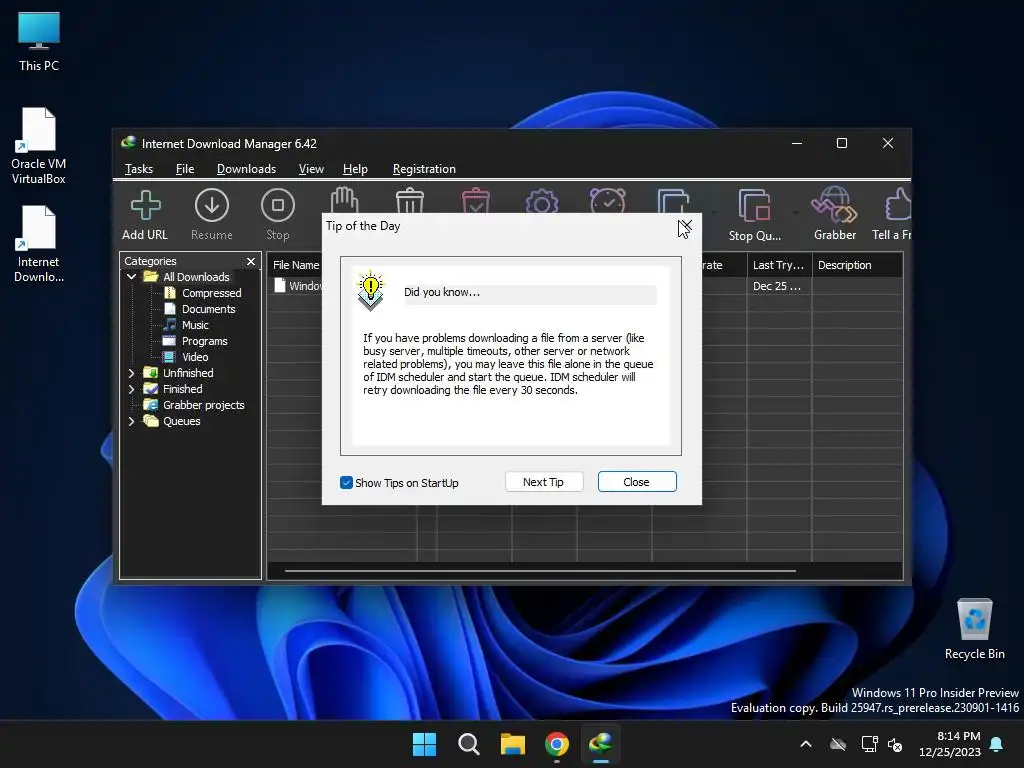Screen dimensions: 1024x768
Task: Close Tip of the Day via X
Action: 685,226
